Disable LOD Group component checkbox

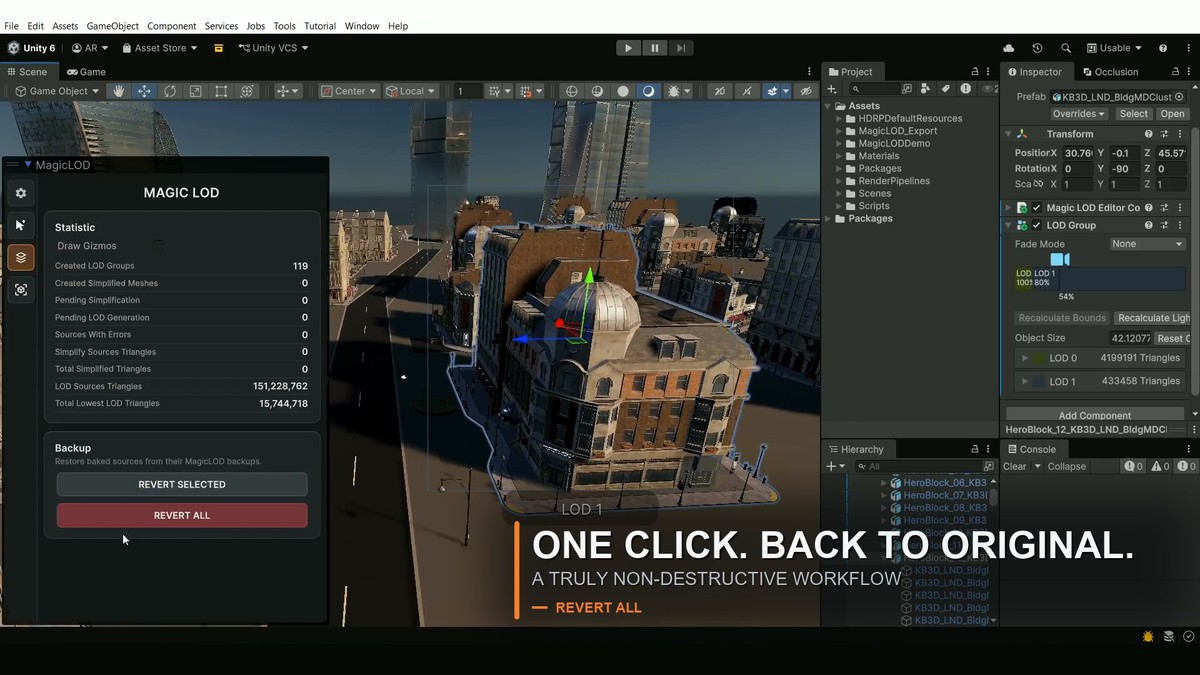(1037, 225)
